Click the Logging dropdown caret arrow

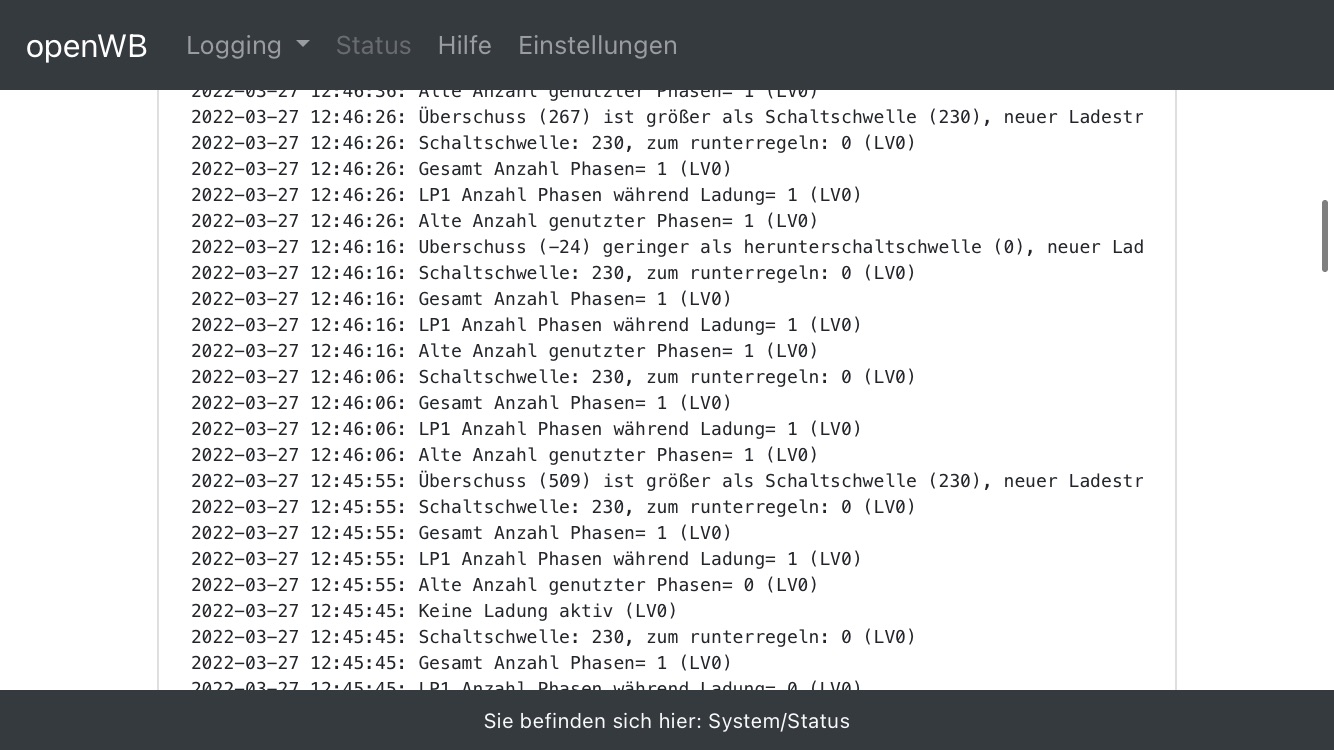click(303, 45)
